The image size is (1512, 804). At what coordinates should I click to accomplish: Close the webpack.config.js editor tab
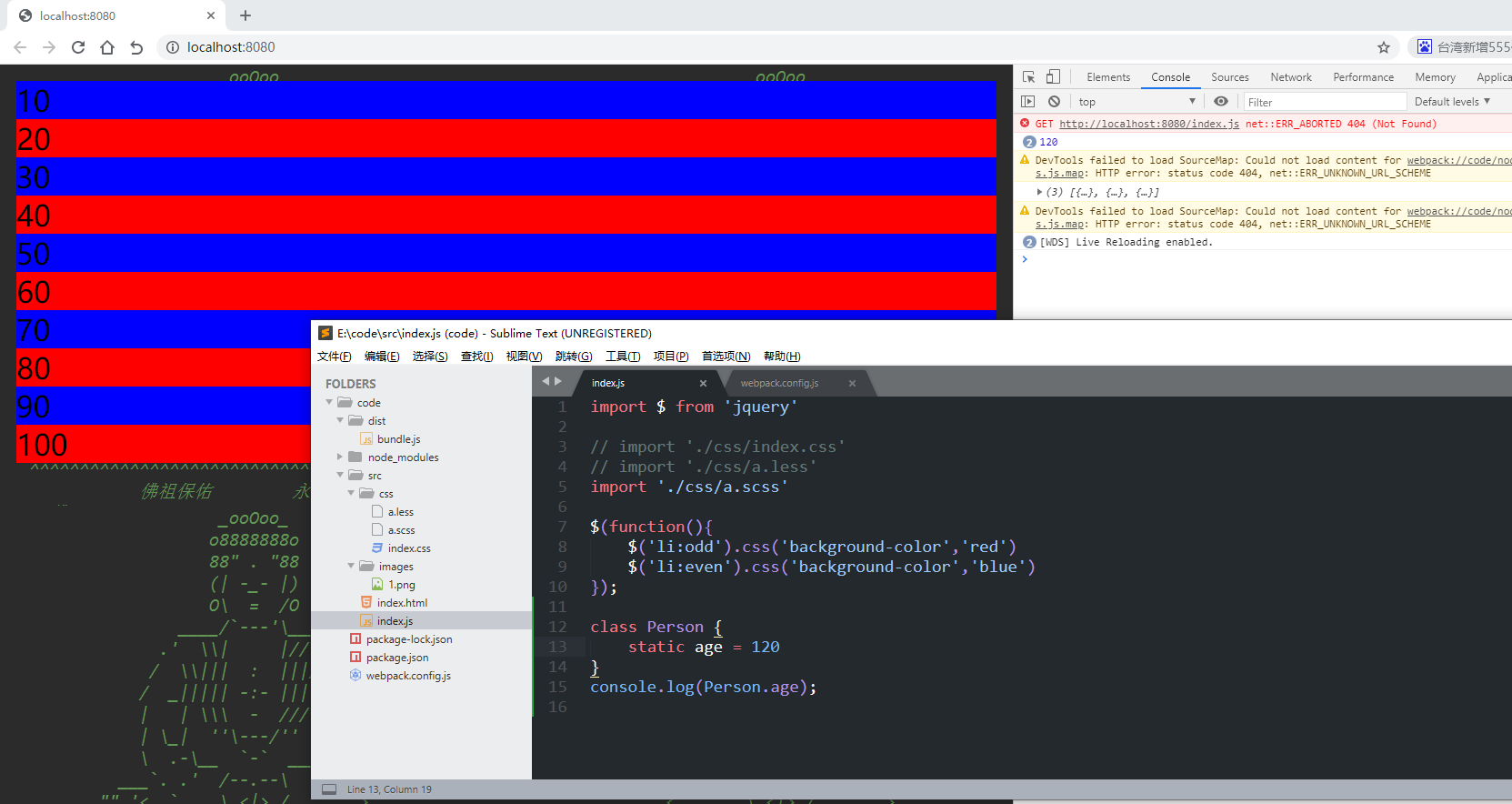(x=852, y=383)
